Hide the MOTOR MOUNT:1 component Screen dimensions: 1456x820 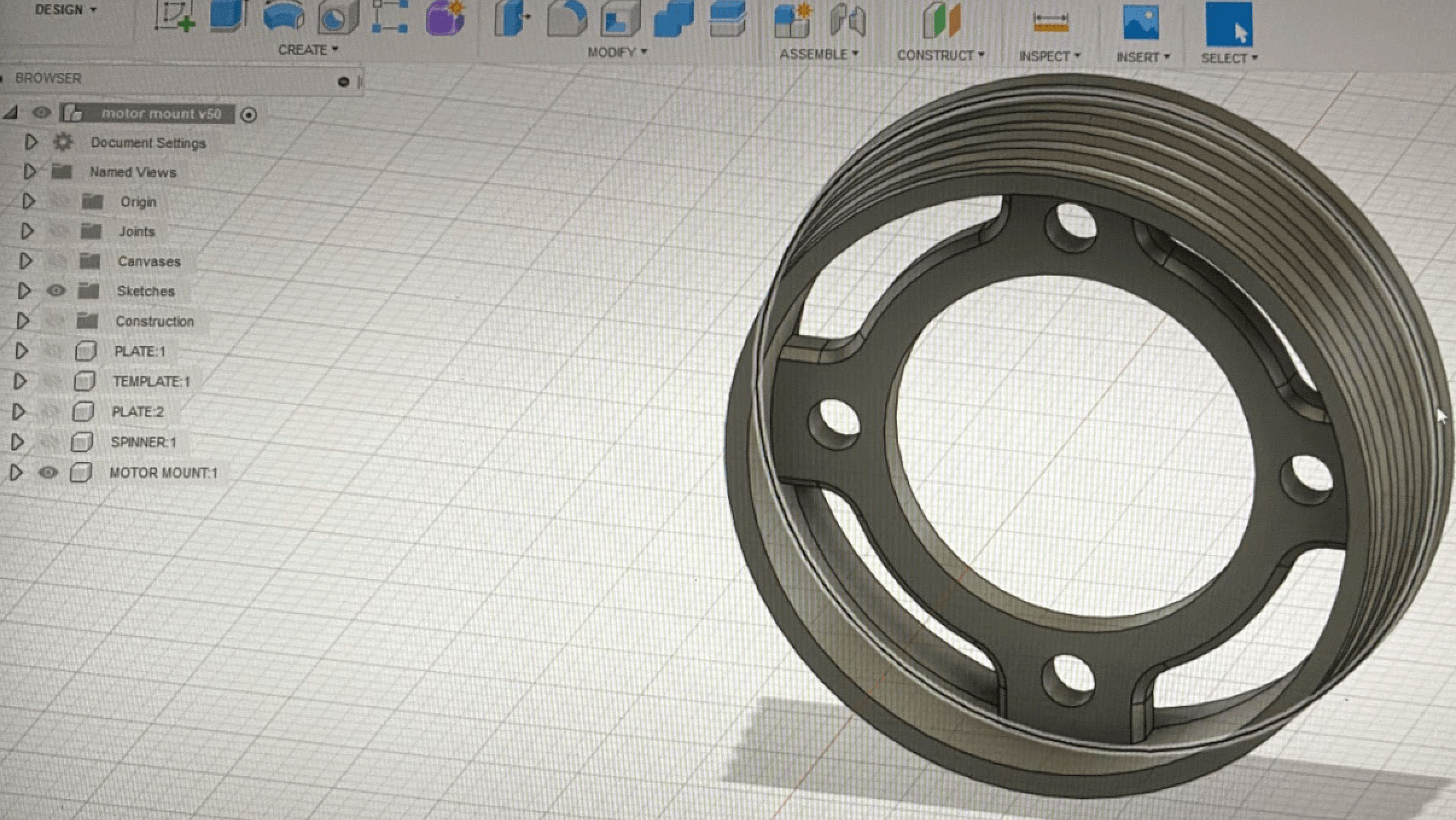click(48, 472)
